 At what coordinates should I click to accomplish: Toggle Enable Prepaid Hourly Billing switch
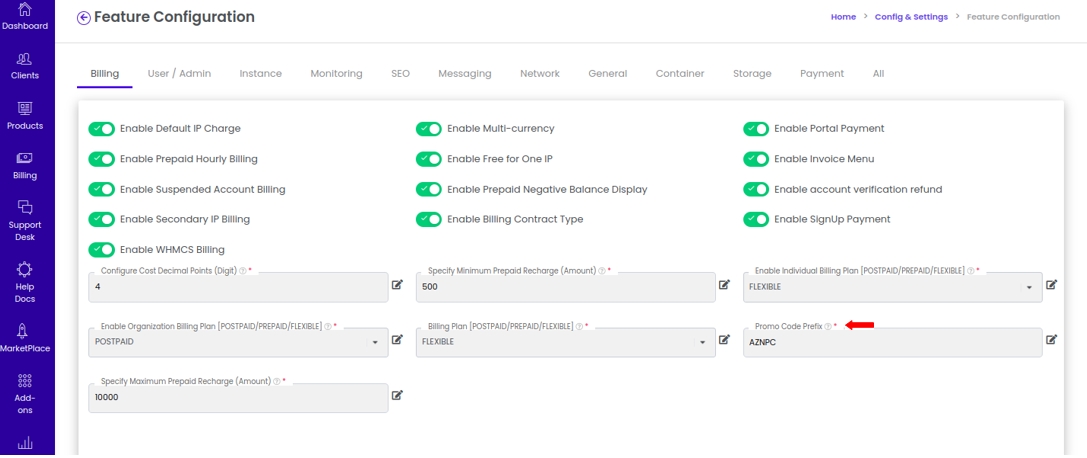[101, 159]
